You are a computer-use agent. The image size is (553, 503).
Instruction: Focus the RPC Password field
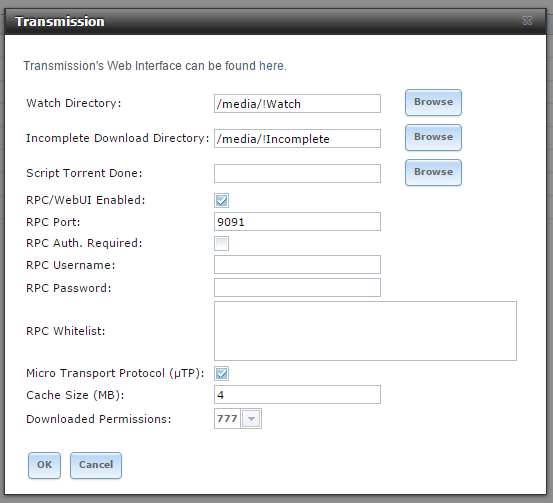[297, 287]
